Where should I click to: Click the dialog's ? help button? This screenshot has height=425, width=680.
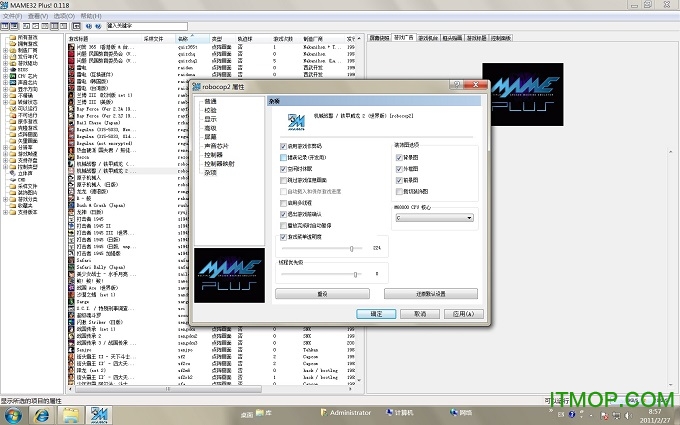[456, 85]
